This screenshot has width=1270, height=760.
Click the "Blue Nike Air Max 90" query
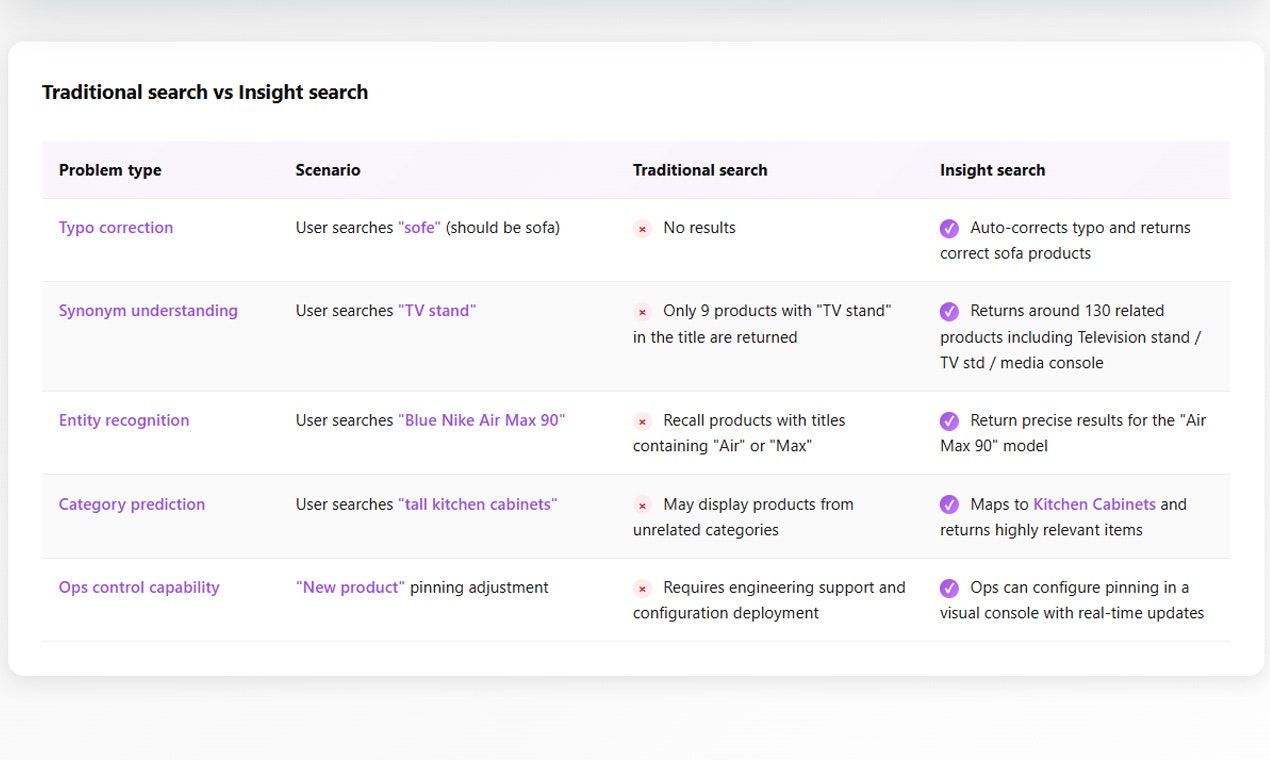(481, 420)
